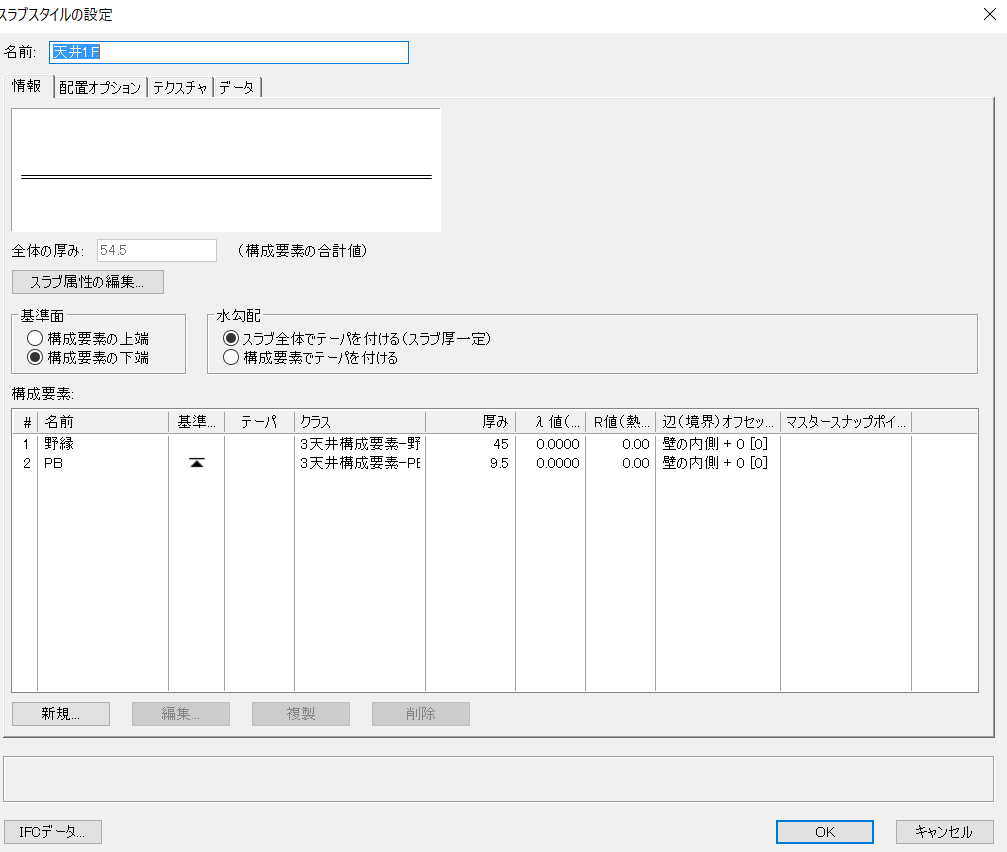Screen dimensions: 1007x852
Task: Click the 厚み column header
Action: coord(470,422)
